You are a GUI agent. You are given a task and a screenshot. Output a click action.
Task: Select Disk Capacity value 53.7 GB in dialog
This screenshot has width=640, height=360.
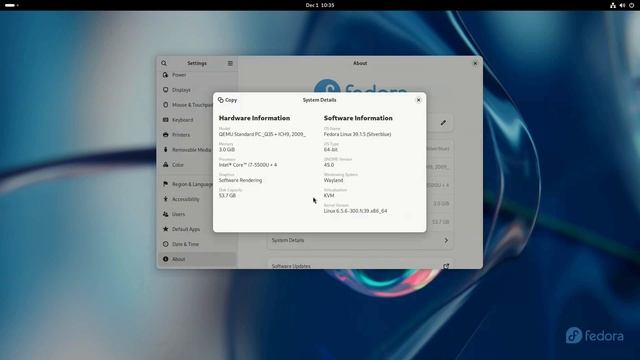227,196
